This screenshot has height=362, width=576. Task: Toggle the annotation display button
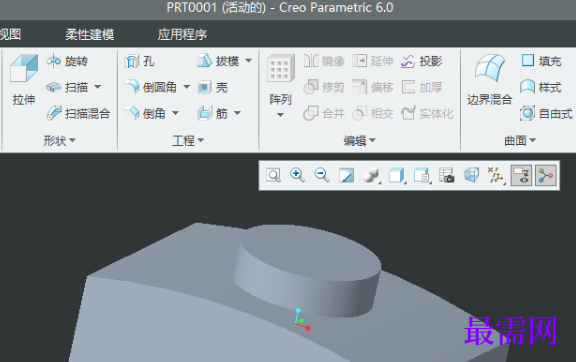click(521, 175)
